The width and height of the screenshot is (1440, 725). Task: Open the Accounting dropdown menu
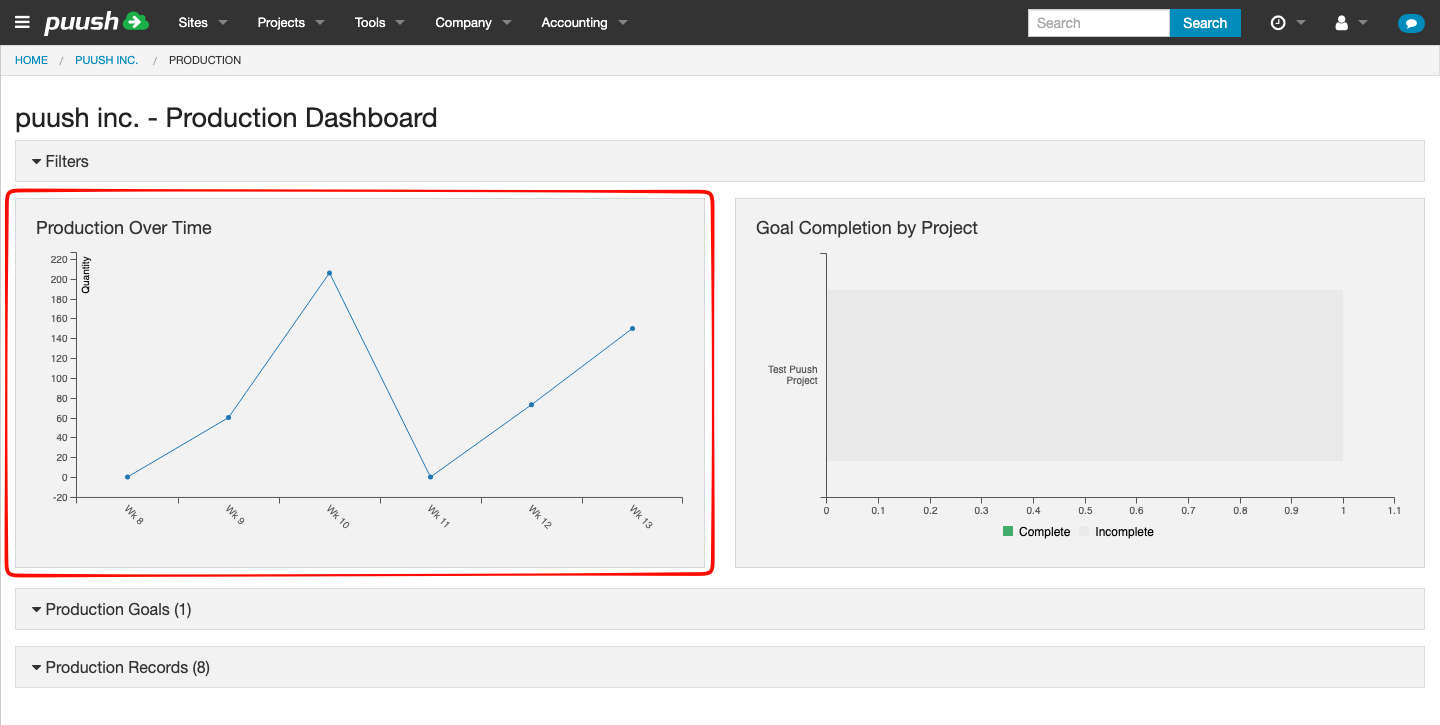pyautogui.click(x=584, y=22)
